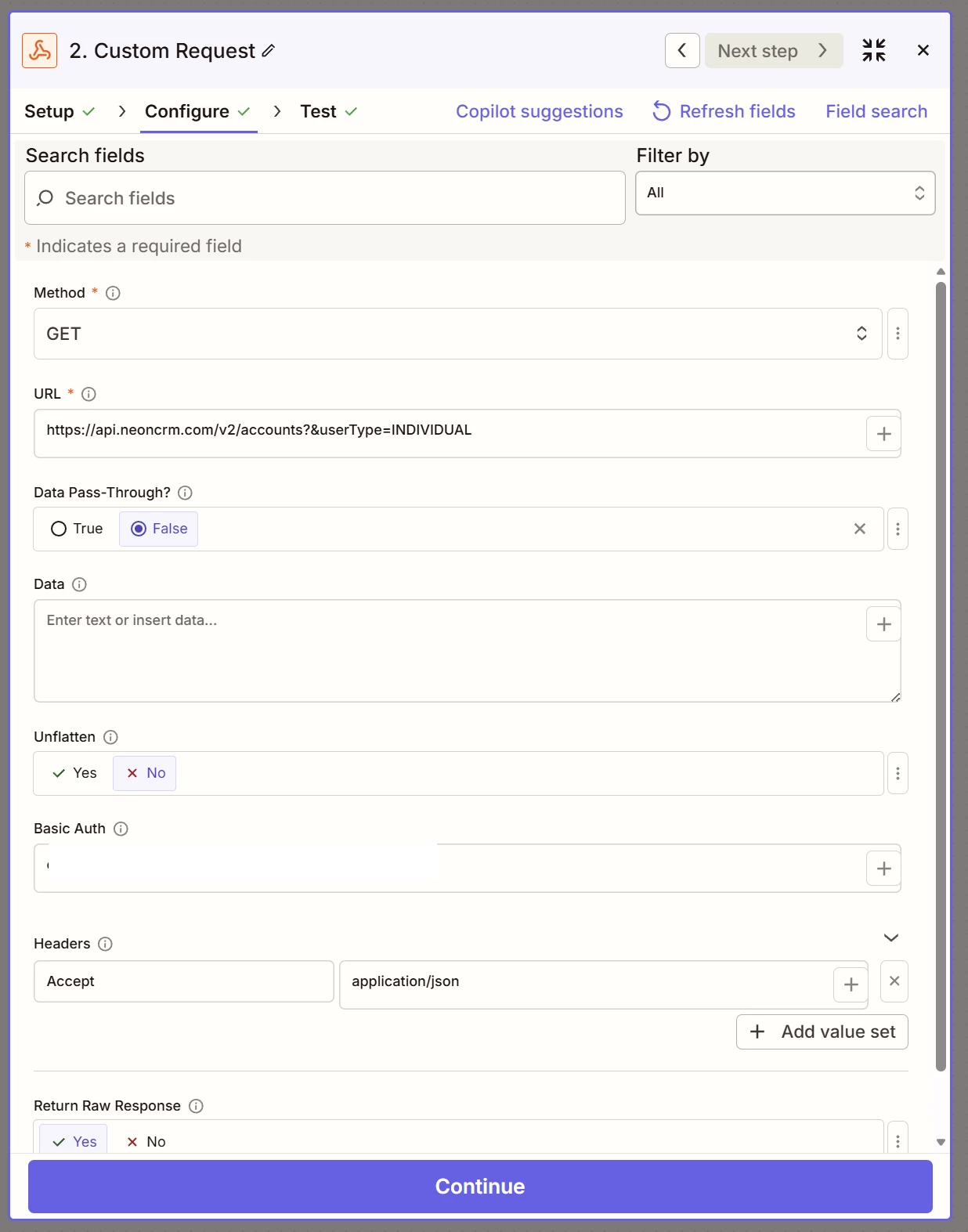968x1232 pixels.
Task: Open the Method dropdown showing GET
Action: click(457, 334)
